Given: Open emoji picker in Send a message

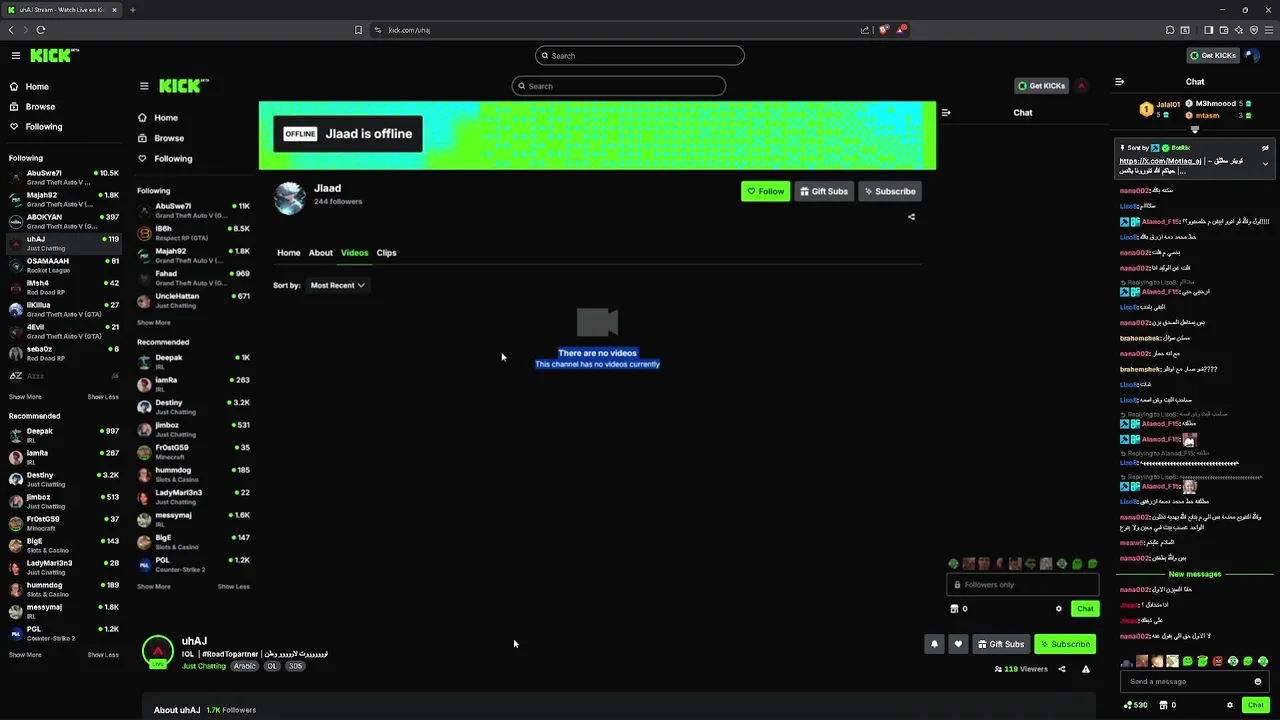Looking at the screenshot, I should click(x=1258, y=682).
